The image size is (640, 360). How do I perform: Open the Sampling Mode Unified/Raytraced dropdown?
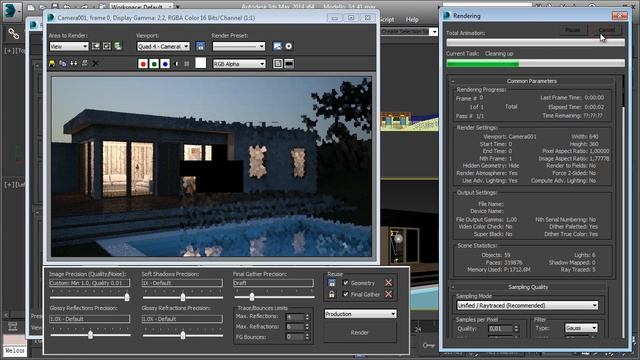(527, 305)
